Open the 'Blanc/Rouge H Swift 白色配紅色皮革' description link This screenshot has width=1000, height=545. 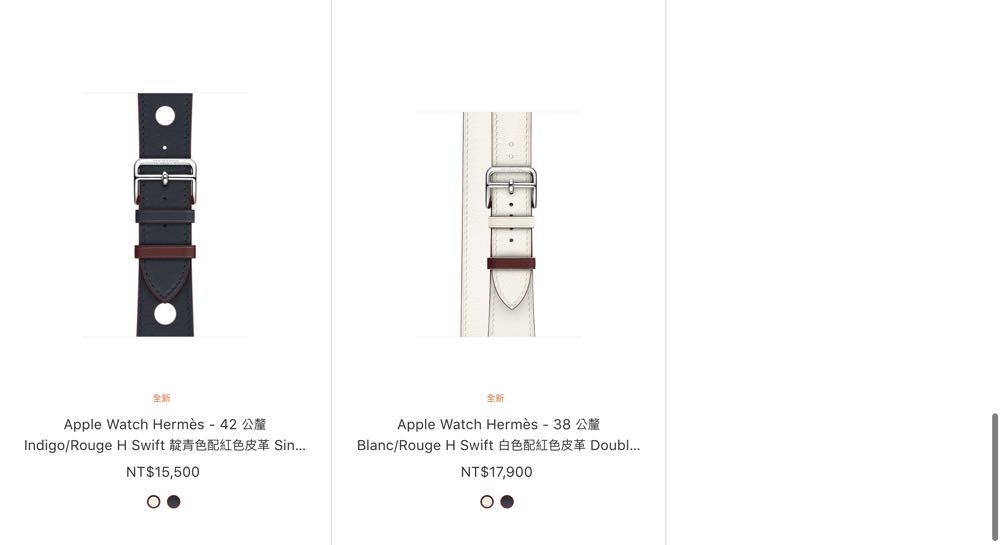point(499,446)
